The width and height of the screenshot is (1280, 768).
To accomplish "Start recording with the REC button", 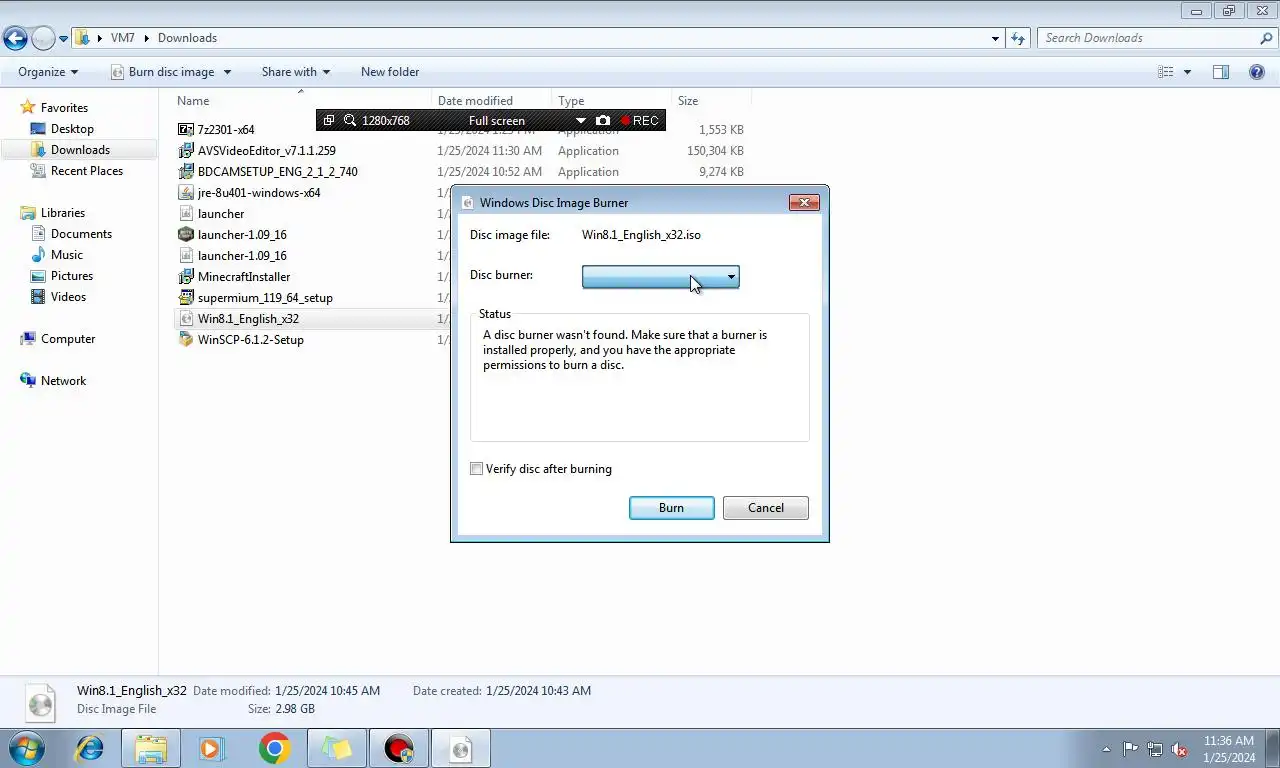I will coord(639,121).
